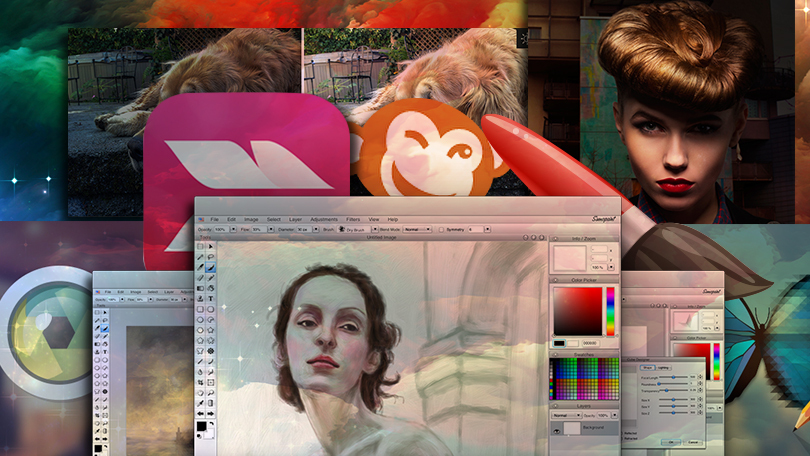Viewport: 810px width, 456px height.
Task: Click Cancel in the Color Designer dialog
Action: click(x=692, y=440)
